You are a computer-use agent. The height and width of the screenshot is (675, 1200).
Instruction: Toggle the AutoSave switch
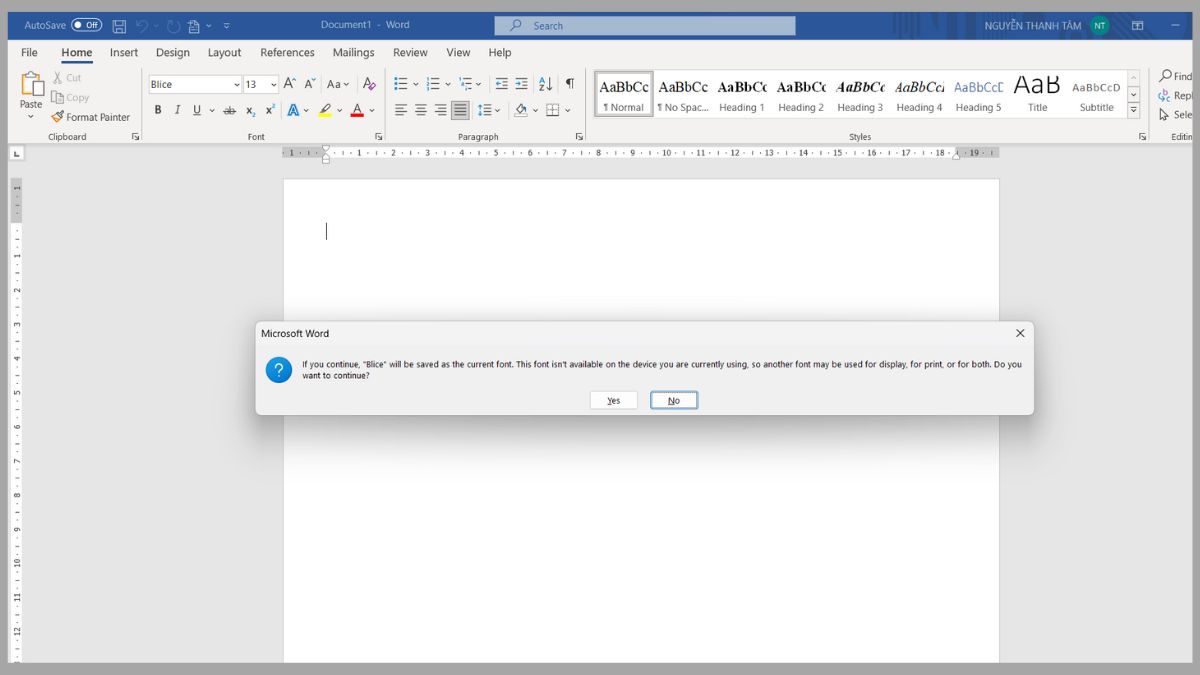pyautogui.click(x=86, y=25)
